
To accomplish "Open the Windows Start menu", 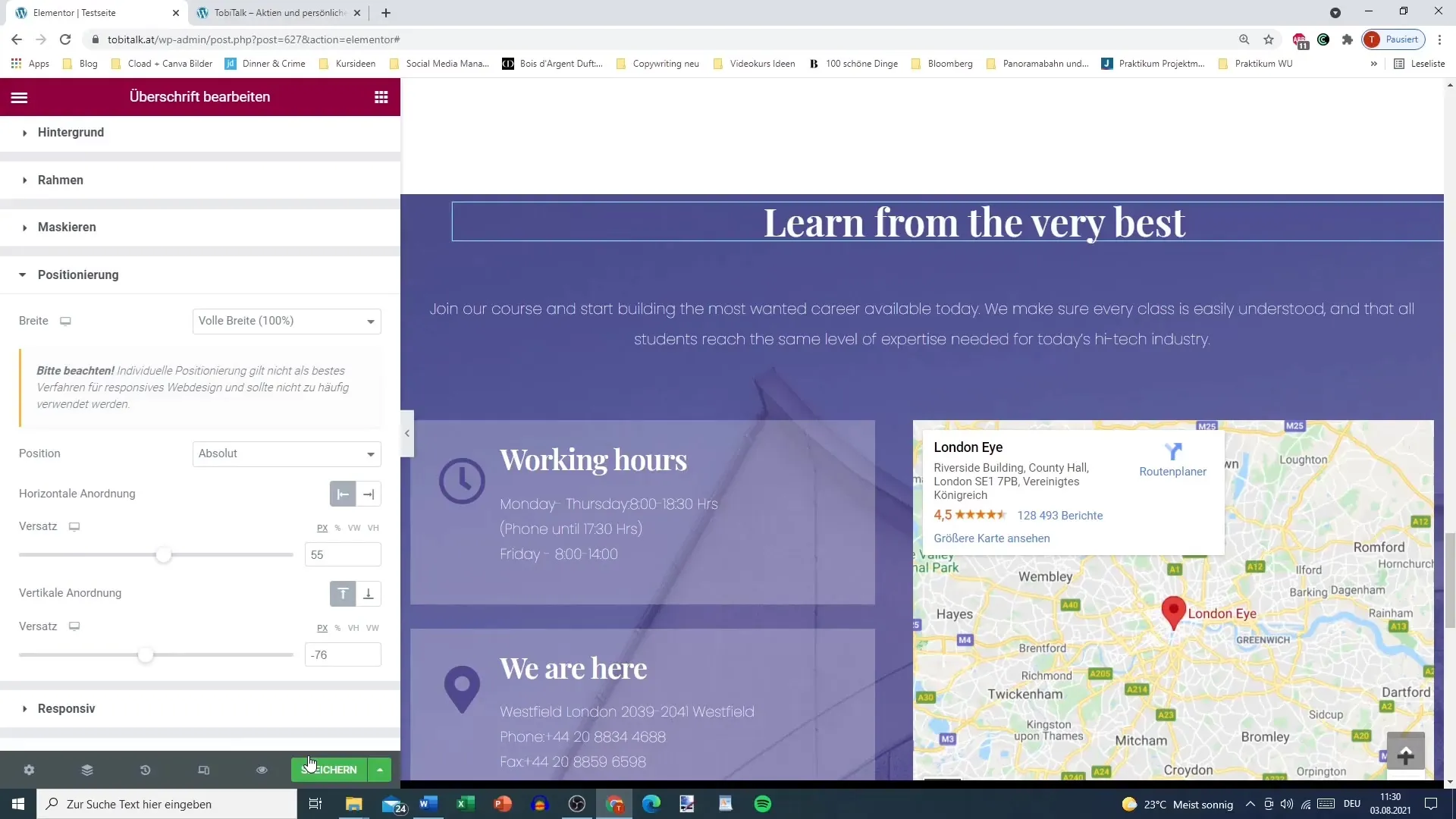I will tap(18, 804).
